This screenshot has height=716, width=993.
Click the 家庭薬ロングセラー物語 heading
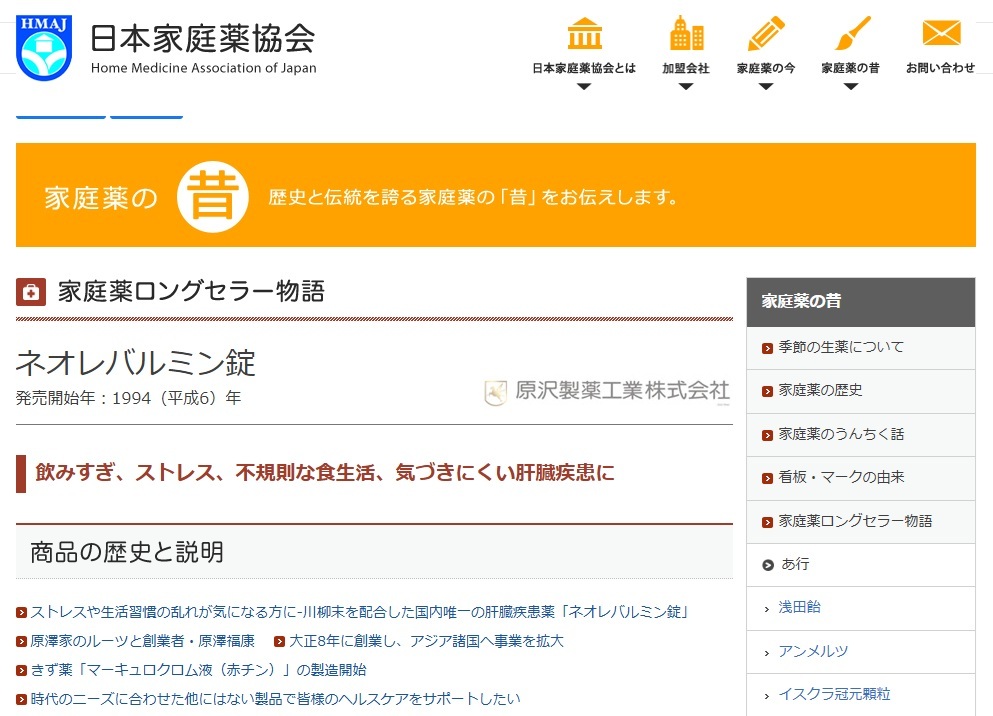191,292
